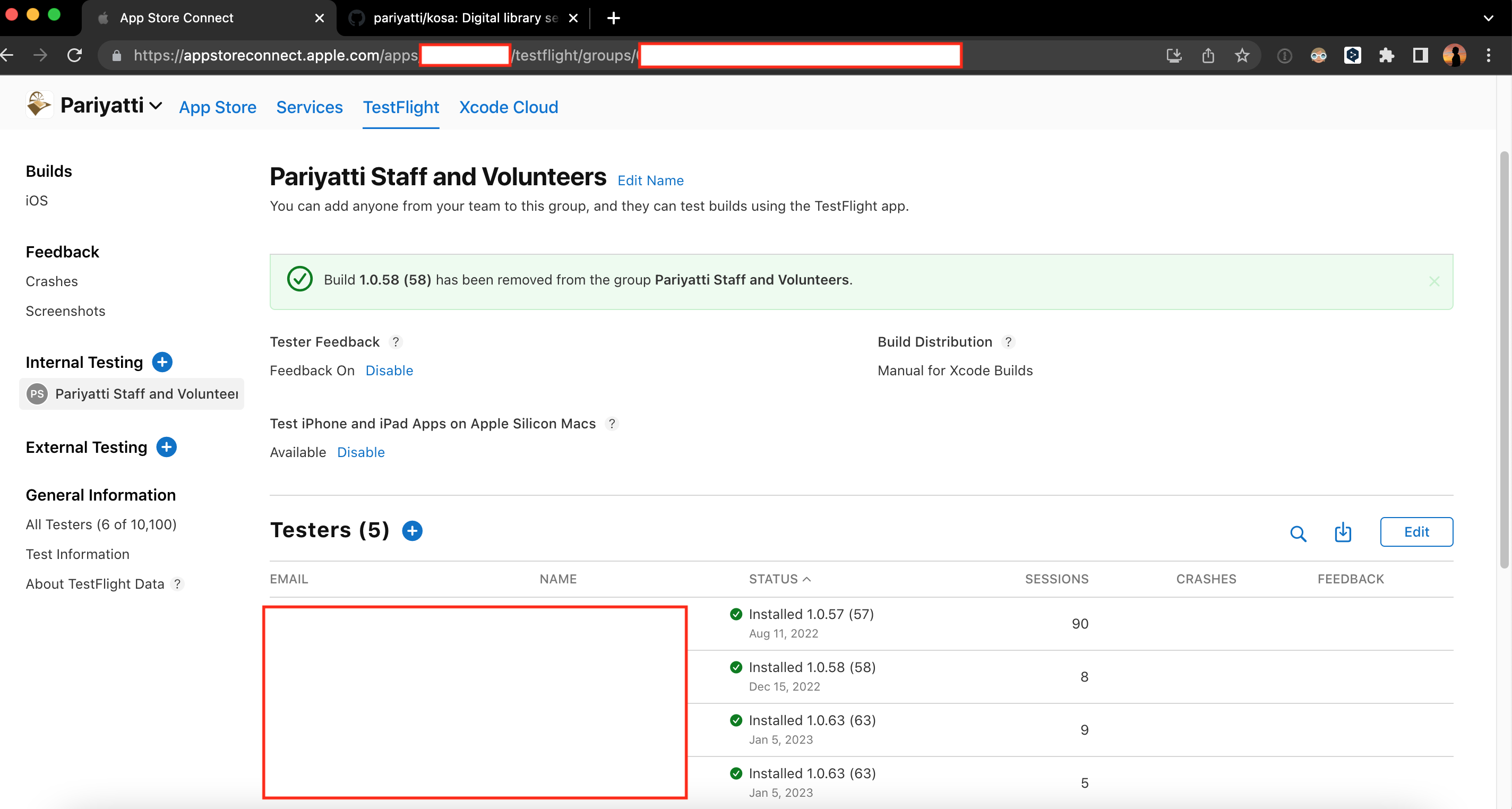1512x809 pixels.
Task: Open a new browser tab
Action: pyautogui.click(x=613, y=18)
